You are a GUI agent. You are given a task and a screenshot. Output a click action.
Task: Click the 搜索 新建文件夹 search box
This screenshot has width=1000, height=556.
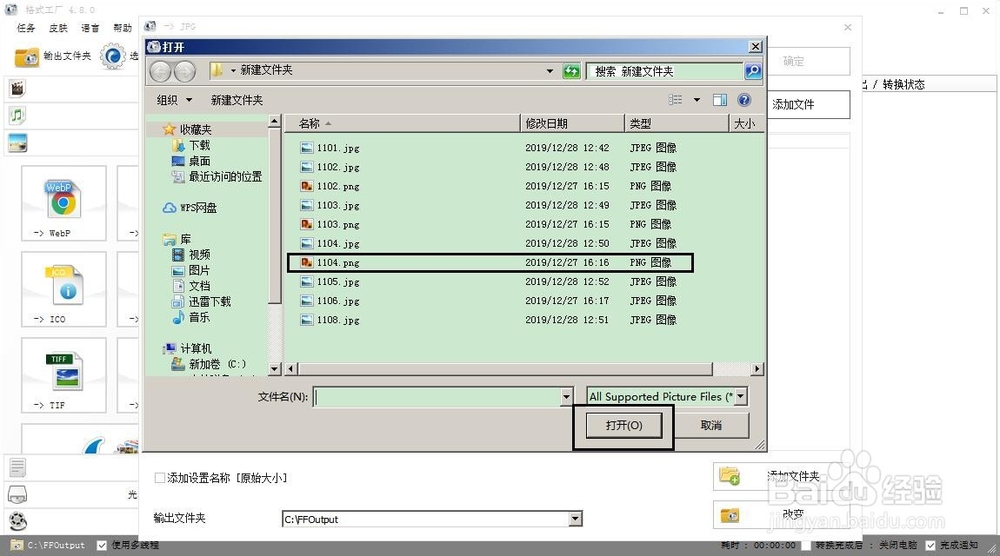click(x=665, y=71)
